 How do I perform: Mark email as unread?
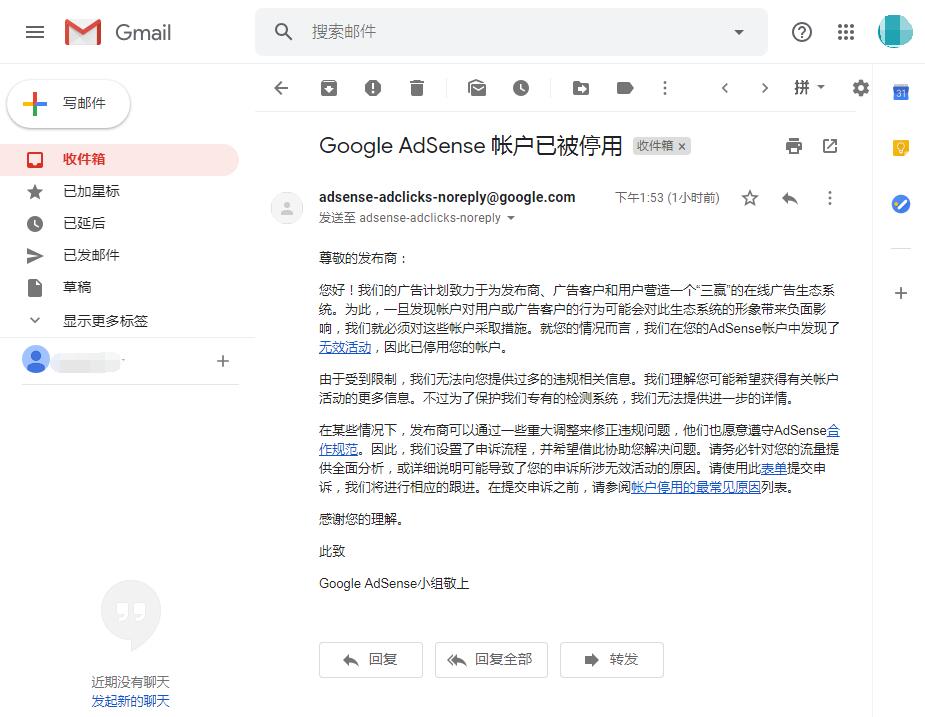pos(477,89)
